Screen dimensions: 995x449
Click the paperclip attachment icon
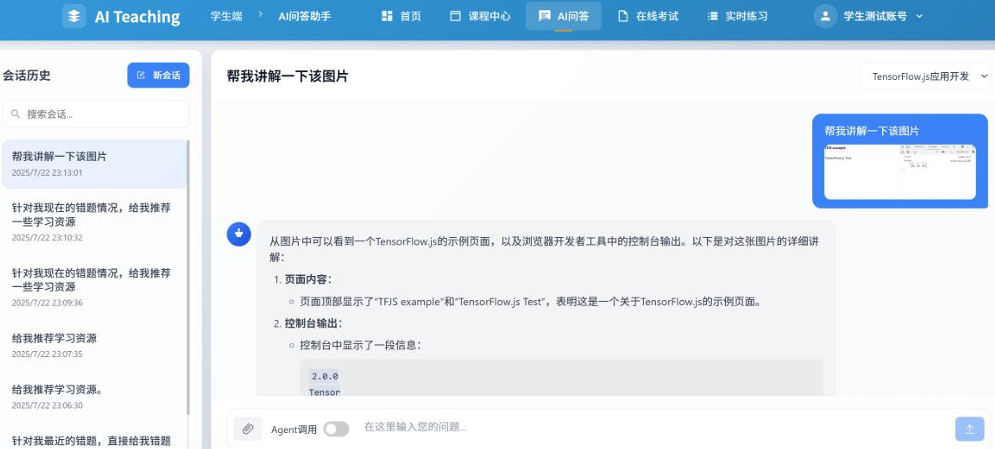click(x=247, y=429)
